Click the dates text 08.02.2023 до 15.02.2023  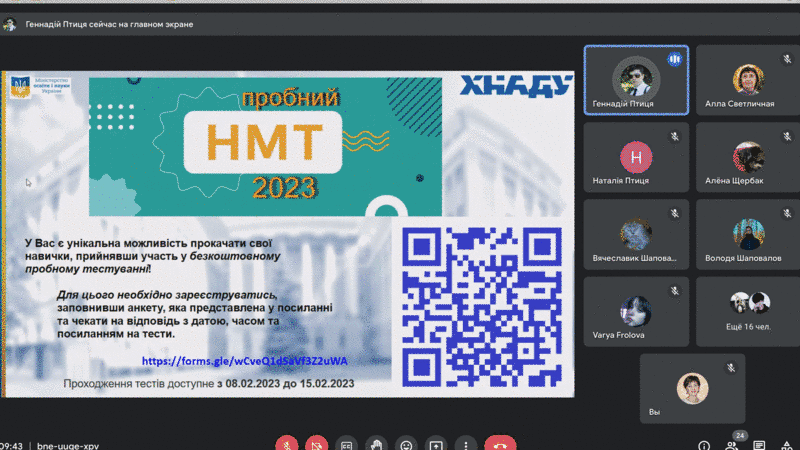(290, 384)
